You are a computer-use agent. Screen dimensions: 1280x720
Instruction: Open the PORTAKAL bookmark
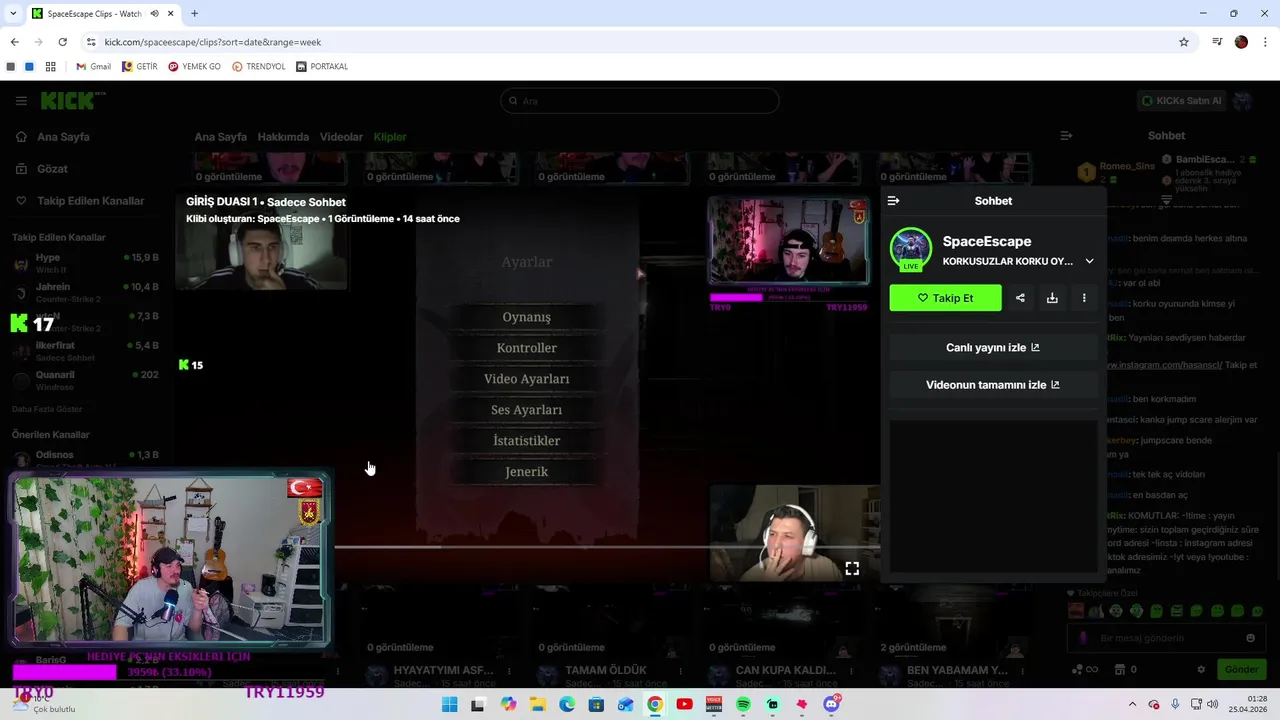tap(322, 67)
